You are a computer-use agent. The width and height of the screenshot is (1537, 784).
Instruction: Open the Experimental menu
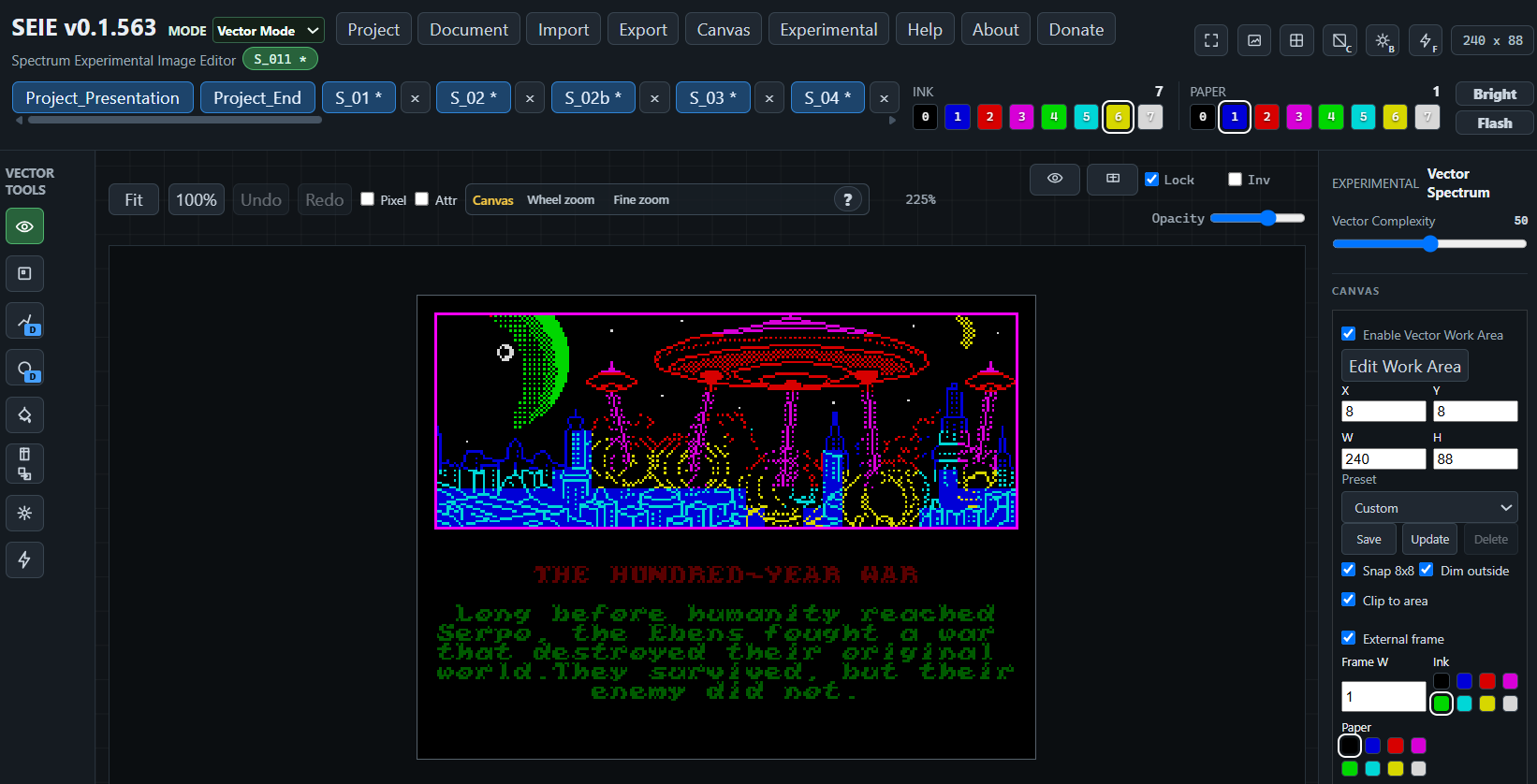[828, 30]
